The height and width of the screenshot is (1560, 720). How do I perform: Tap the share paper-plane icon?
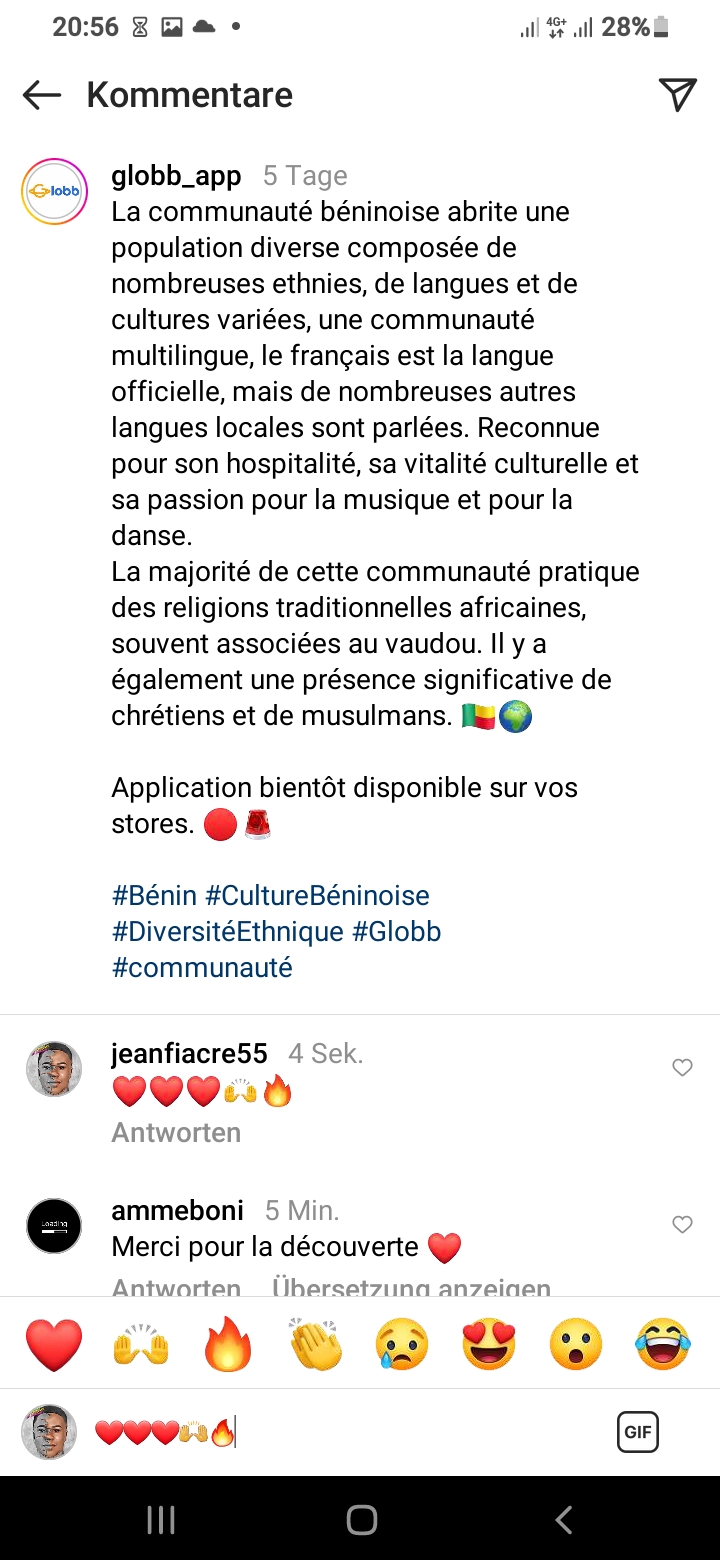pyautogui.click(x=677, y=95)
